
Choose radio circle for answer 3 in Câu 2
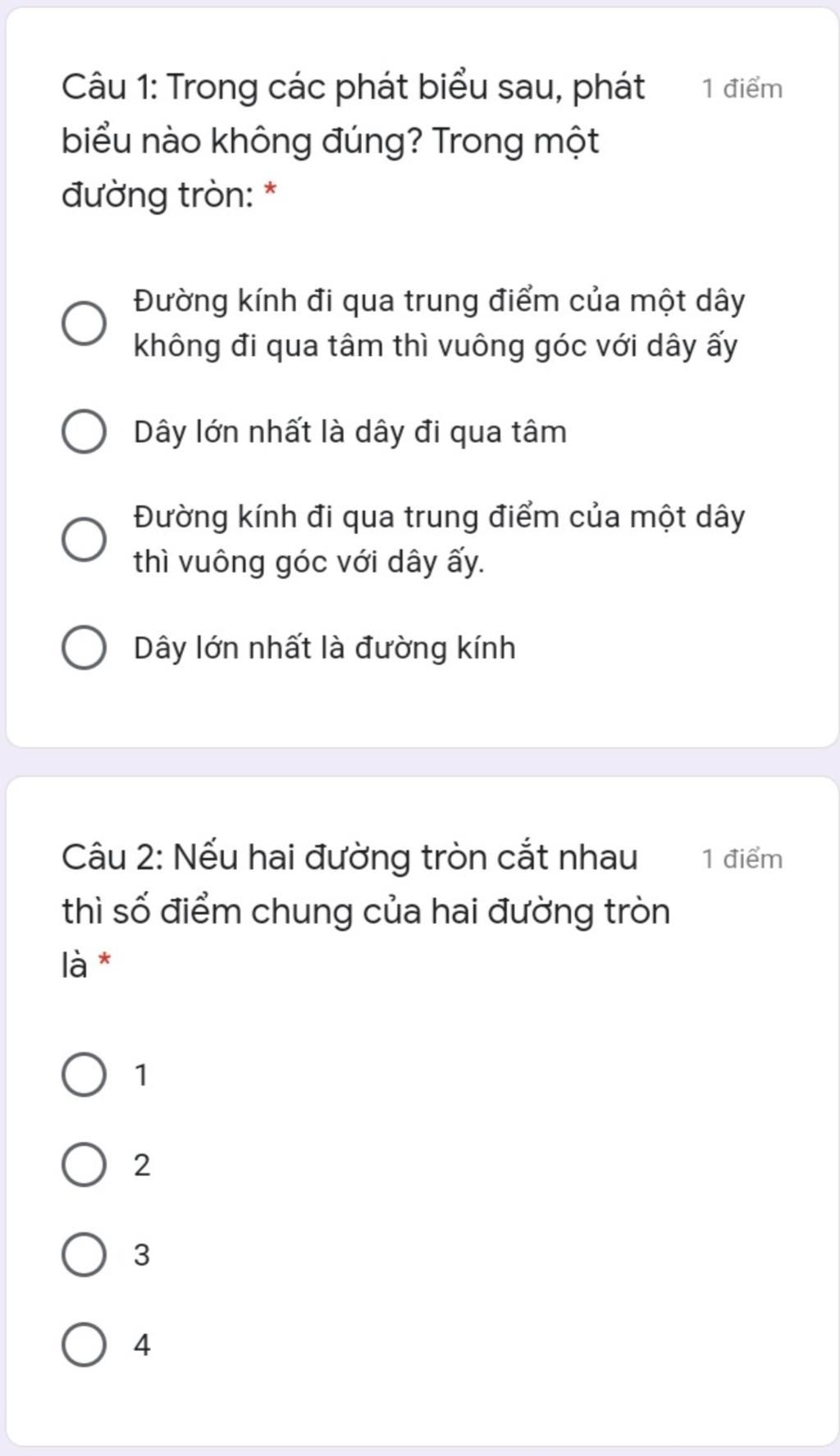point(84,1255)
